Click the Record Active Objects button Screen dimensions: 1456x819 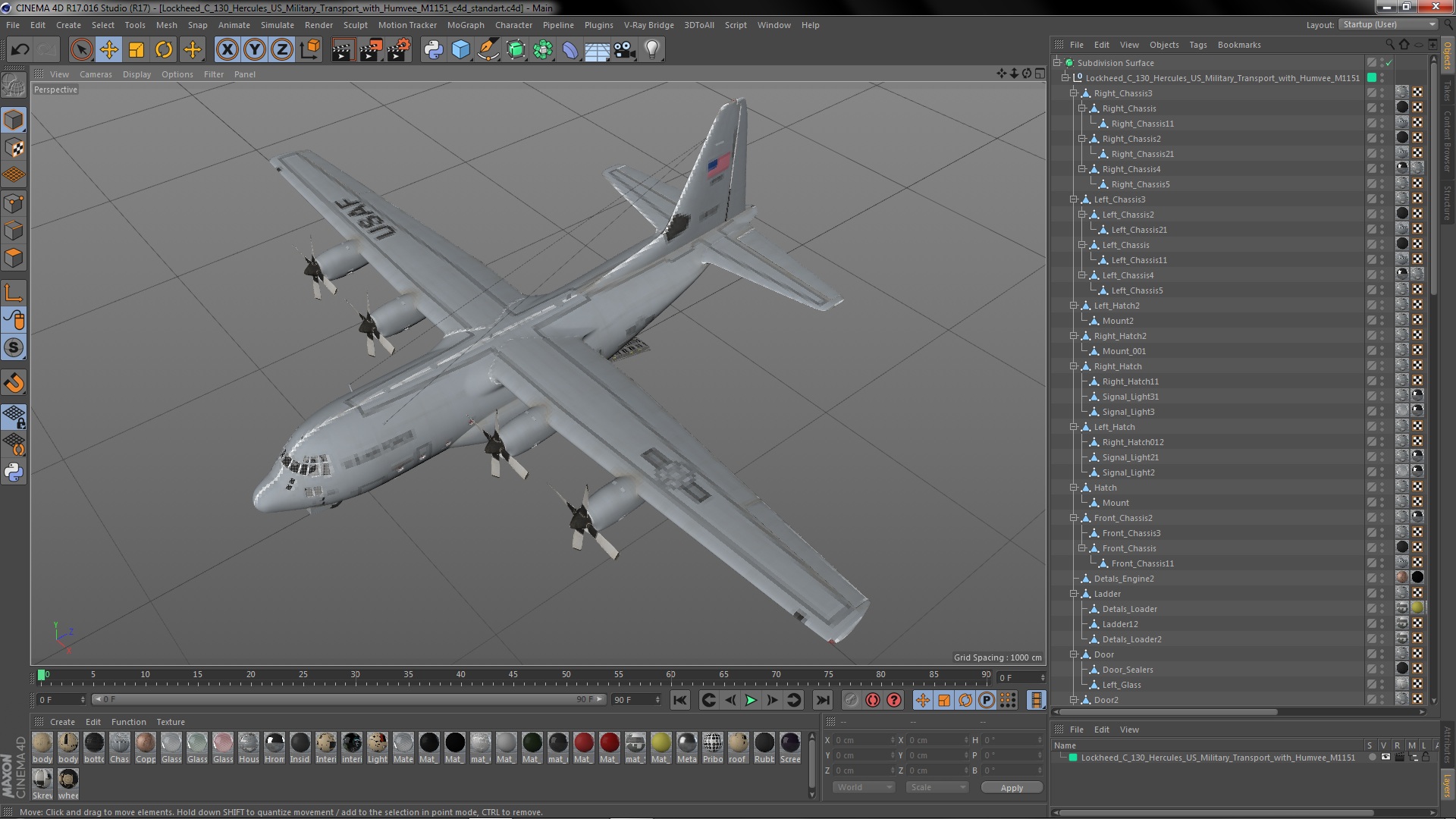[852, 700]
